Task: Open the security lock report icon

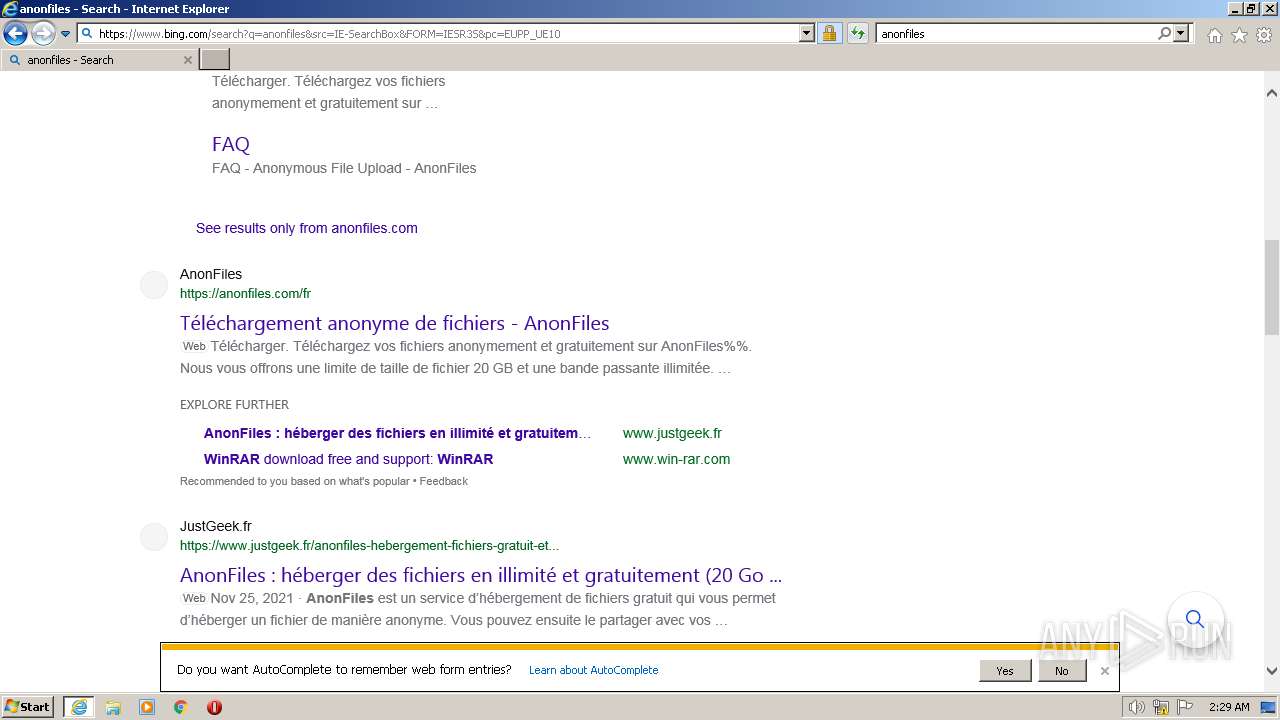Action: 829,33
